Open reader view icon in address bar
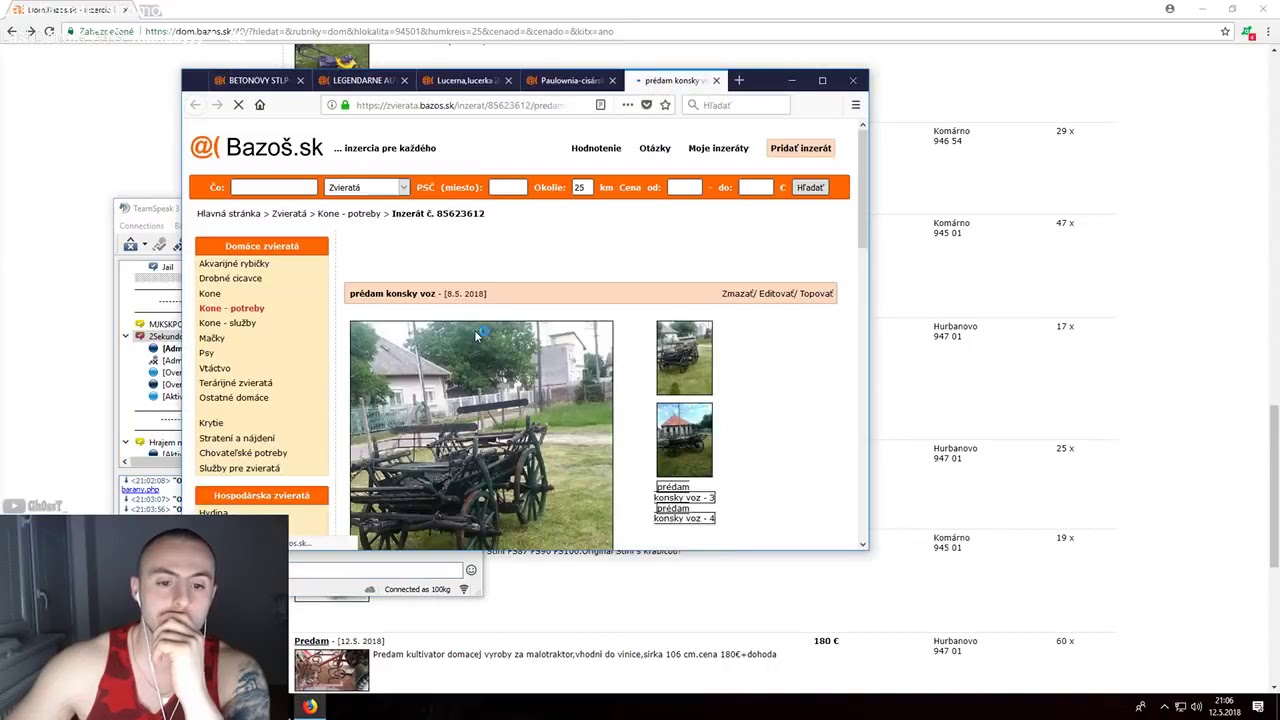Image resolution: width=1280 pixels, height=720 pixels. point(600,105)
